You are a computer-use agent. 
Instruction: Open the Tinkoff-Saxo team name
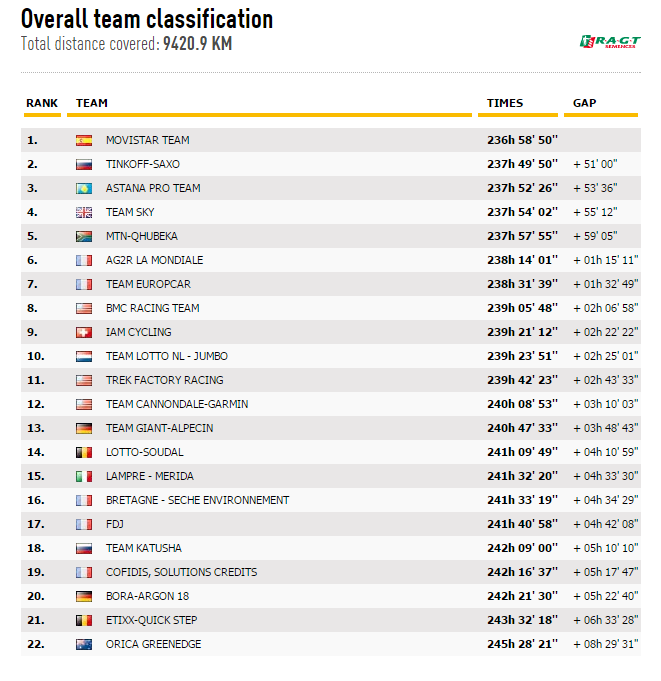[x=143, y=164]
